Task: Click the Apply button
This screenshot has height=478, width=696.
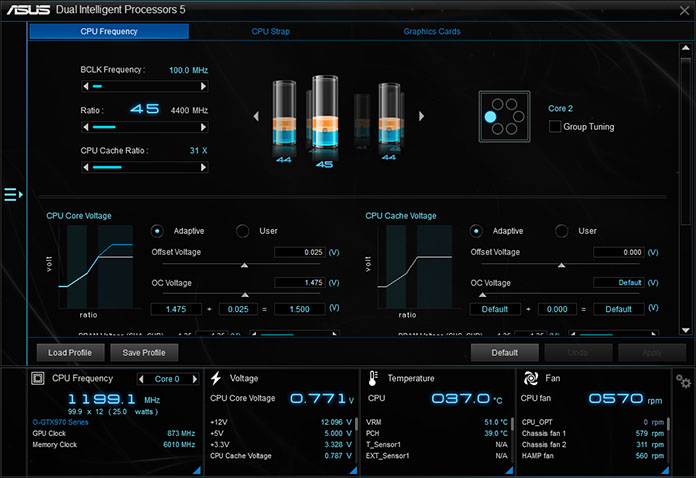Action: click(652, 352)
